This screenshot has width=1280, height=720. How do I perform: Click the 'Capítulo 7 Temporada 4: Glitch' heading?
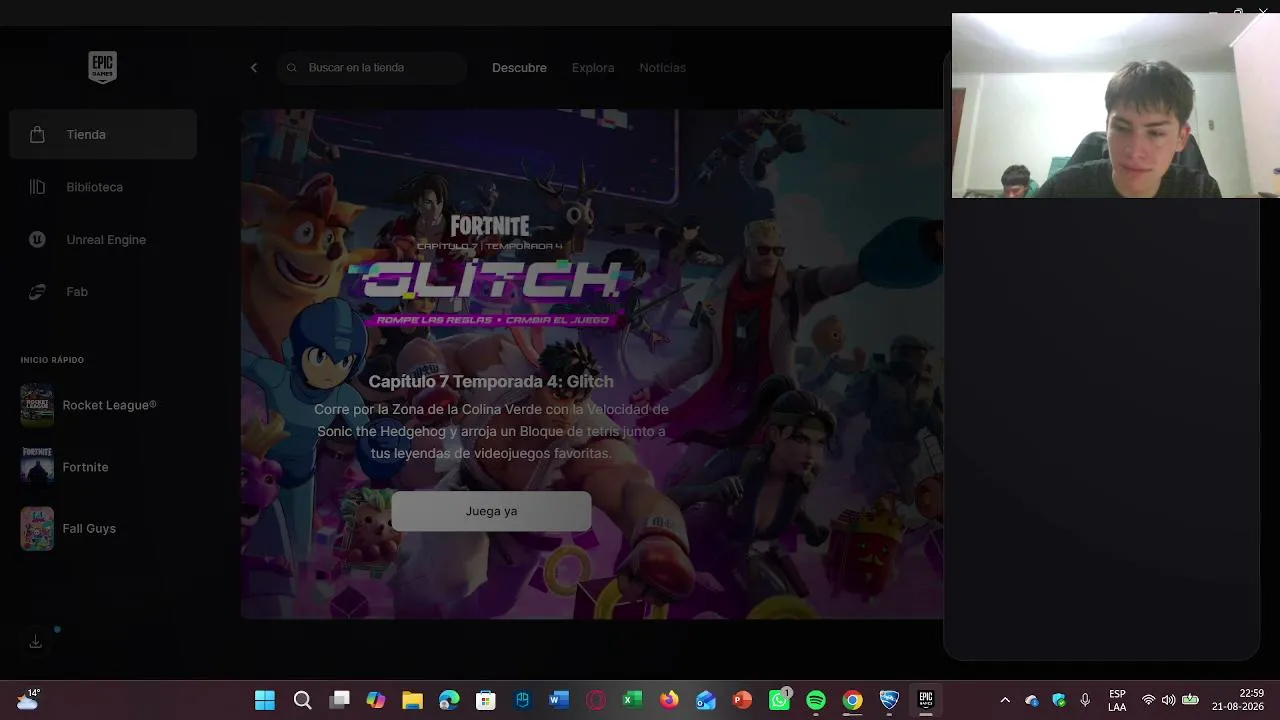(491, 381)
